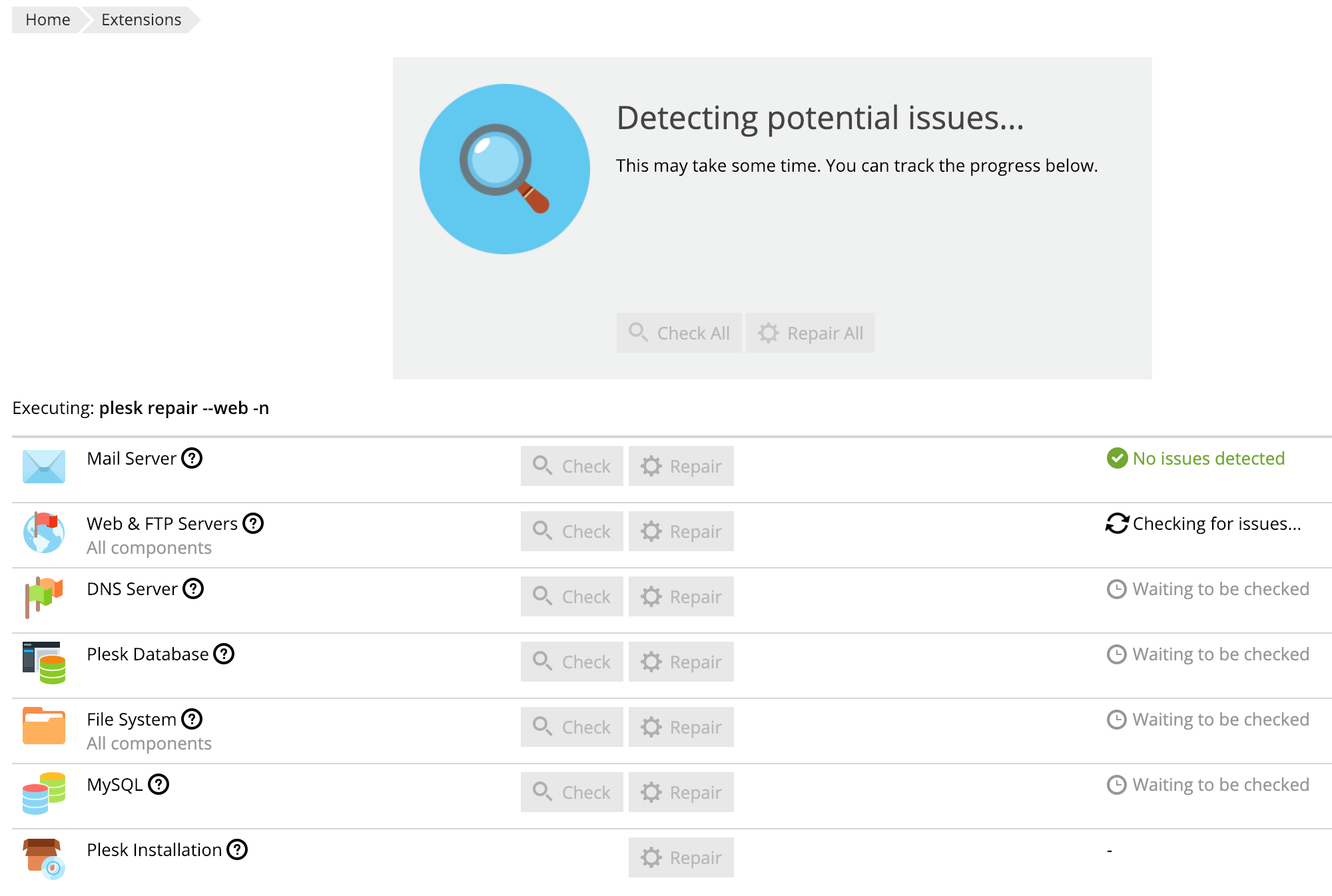Screen dimensions: 1332x896
Task: Click the clock icon in File System row
Action: coord(1116,720)
